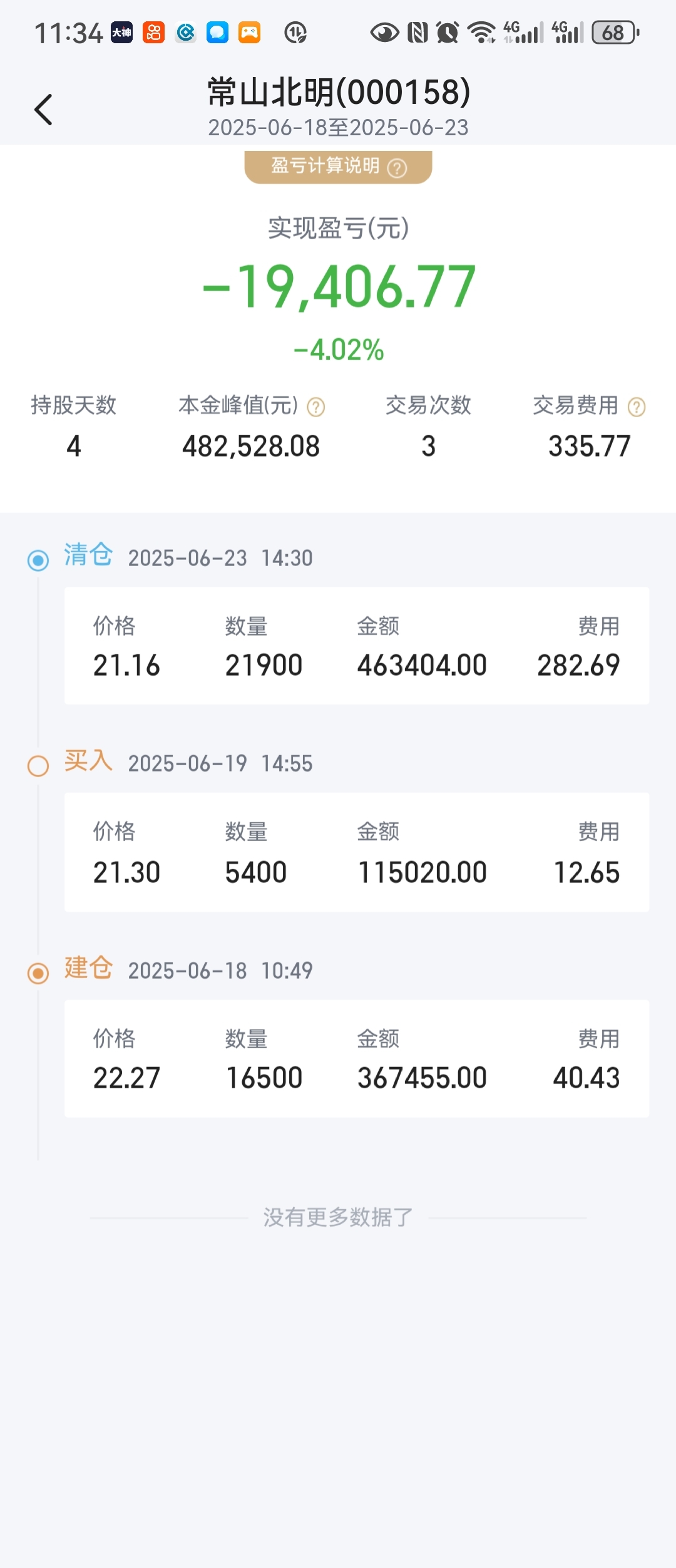Tap the 清仓 label on 2025-06-23
Screen dimensions: 676x1568
click(x=88, y=555)
